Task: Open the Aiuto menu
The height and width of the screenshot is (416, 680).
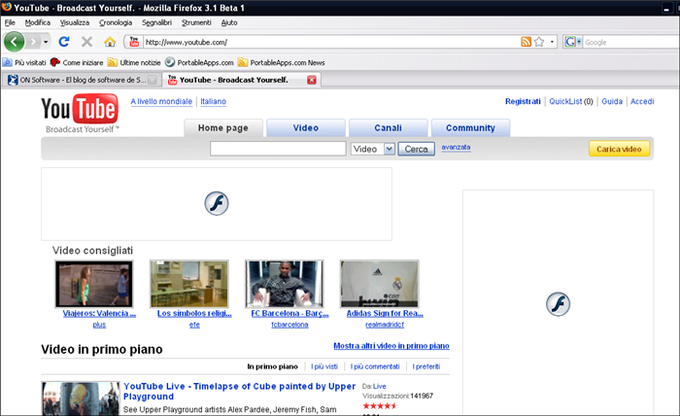Action: click(229, 23)
